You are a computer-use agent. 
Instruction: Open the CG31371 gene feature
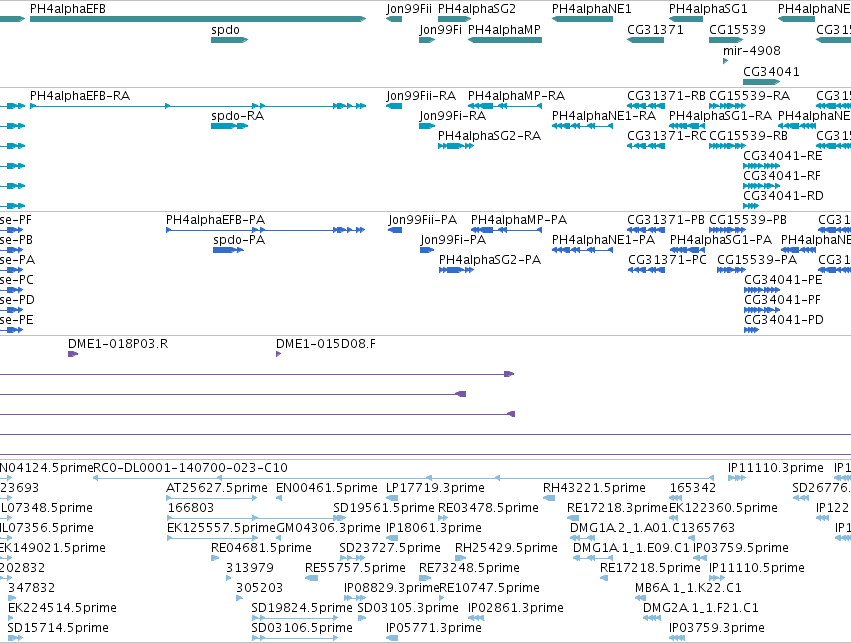(645, 40)
